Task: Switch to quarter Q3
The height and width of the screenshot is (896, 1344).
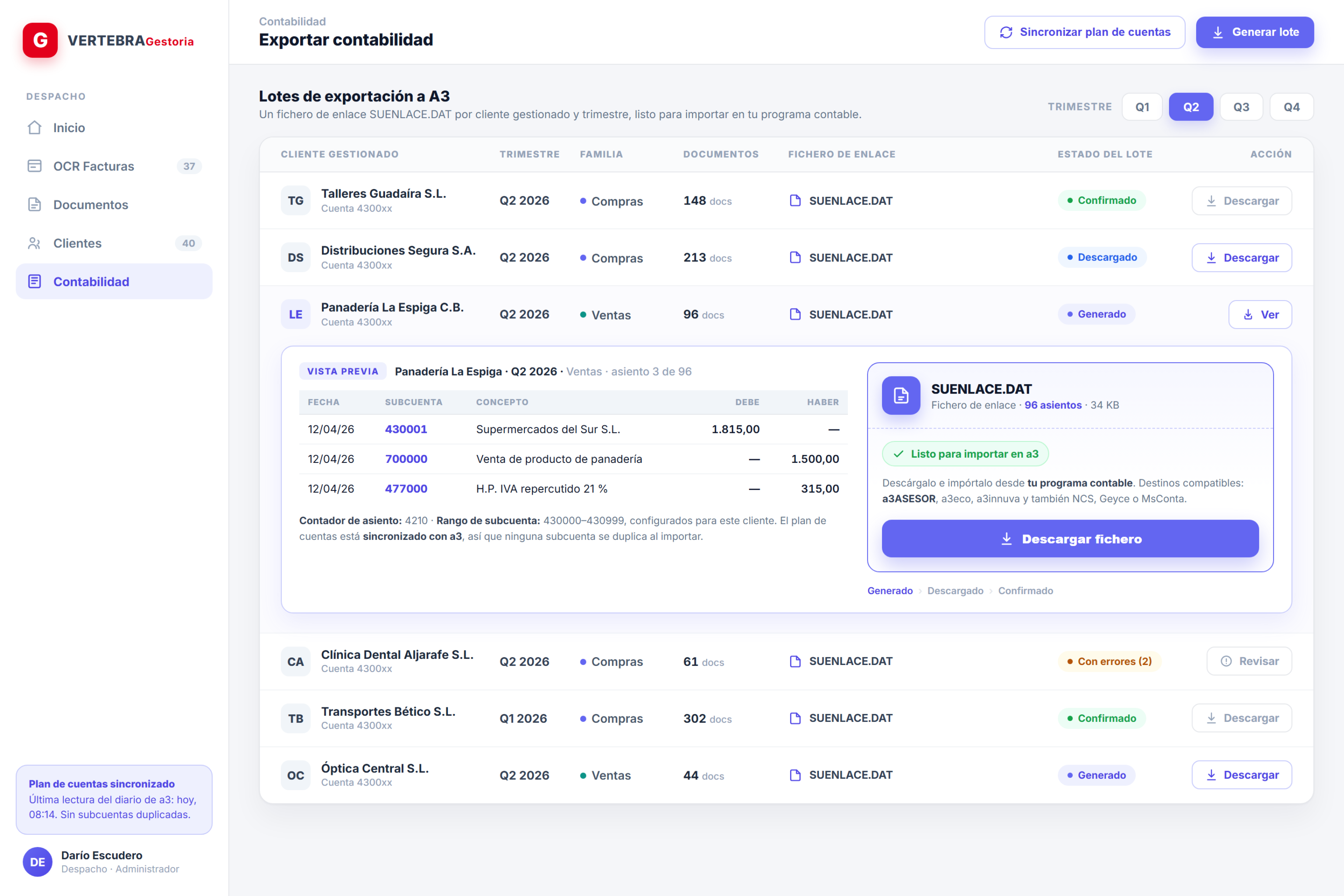Action: click(1240, 107)
